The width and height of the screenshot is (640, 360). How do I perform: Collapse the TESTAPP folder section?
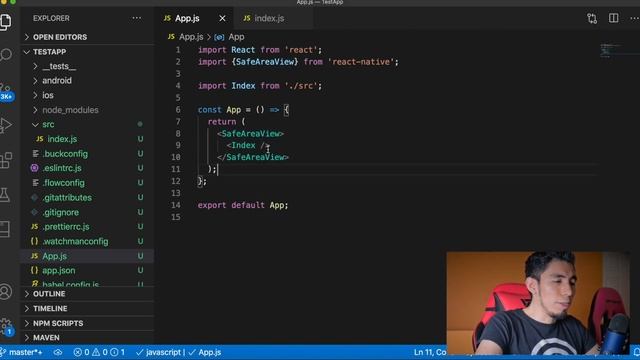(x=87, y=52)
